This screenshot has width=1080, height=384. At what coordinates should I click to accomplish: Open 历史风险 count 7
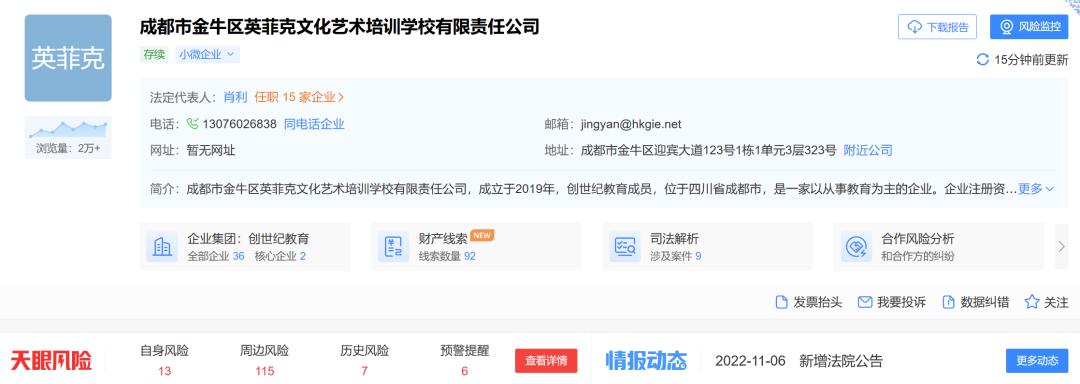tap(364, 372)
